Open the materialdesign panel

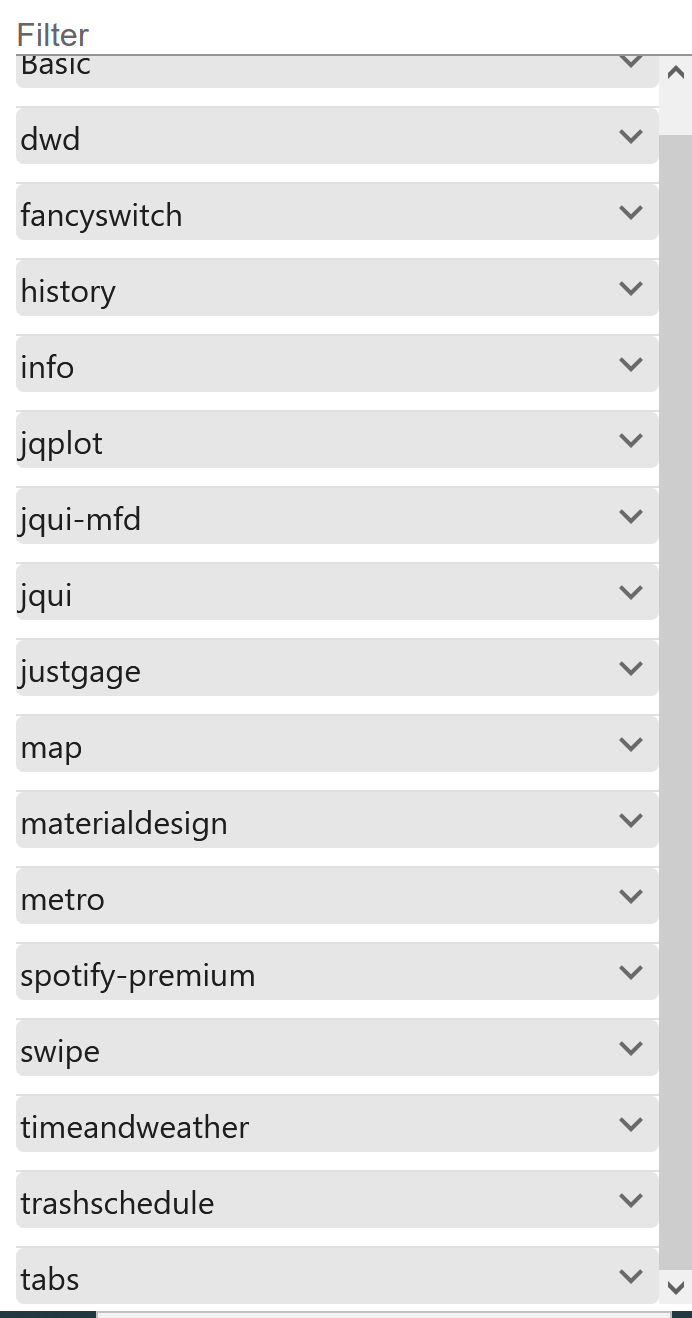(336, 821)
